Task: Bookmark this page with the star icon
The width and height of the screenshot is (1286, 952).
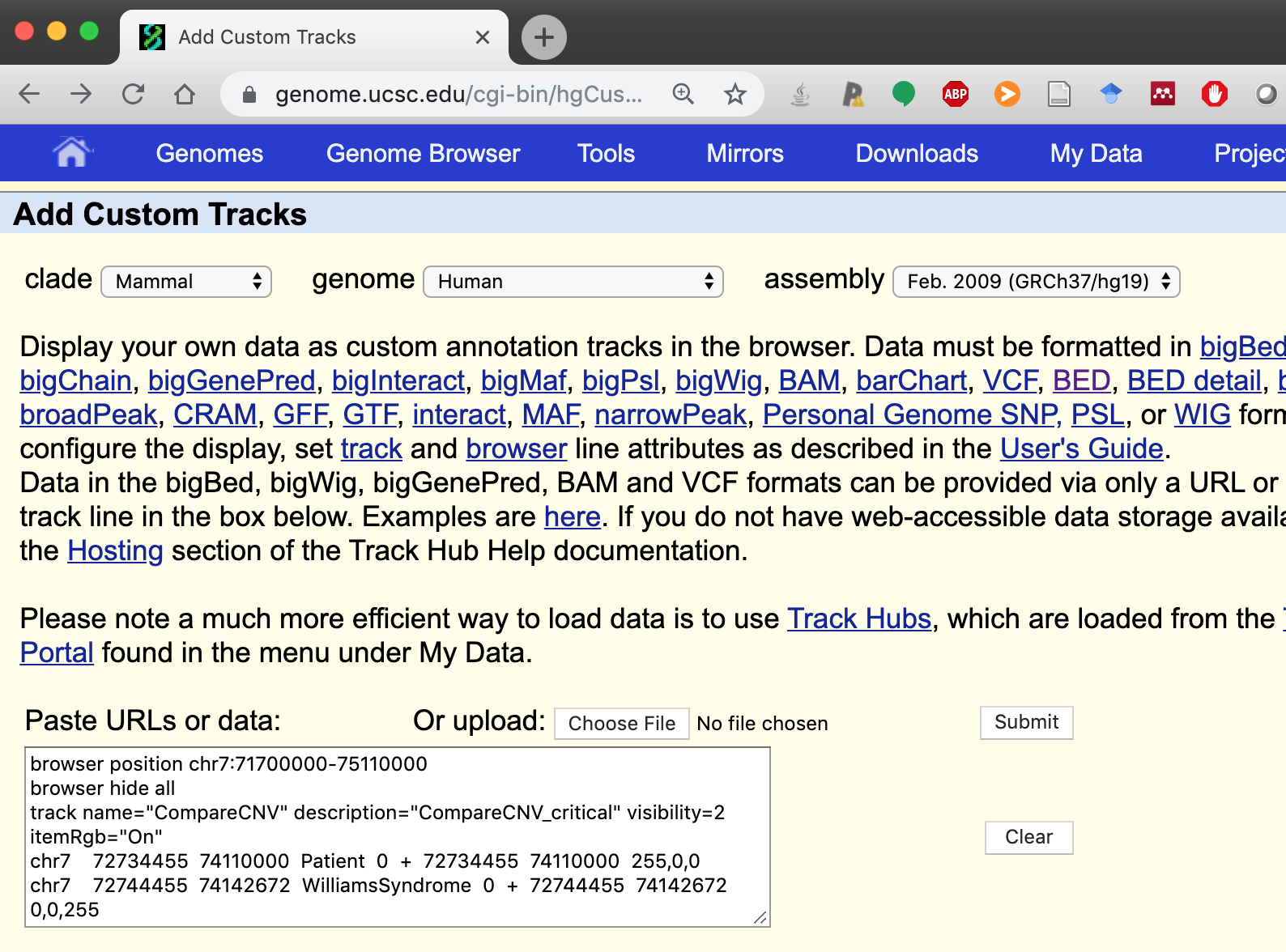Action: tap(735, 95)
